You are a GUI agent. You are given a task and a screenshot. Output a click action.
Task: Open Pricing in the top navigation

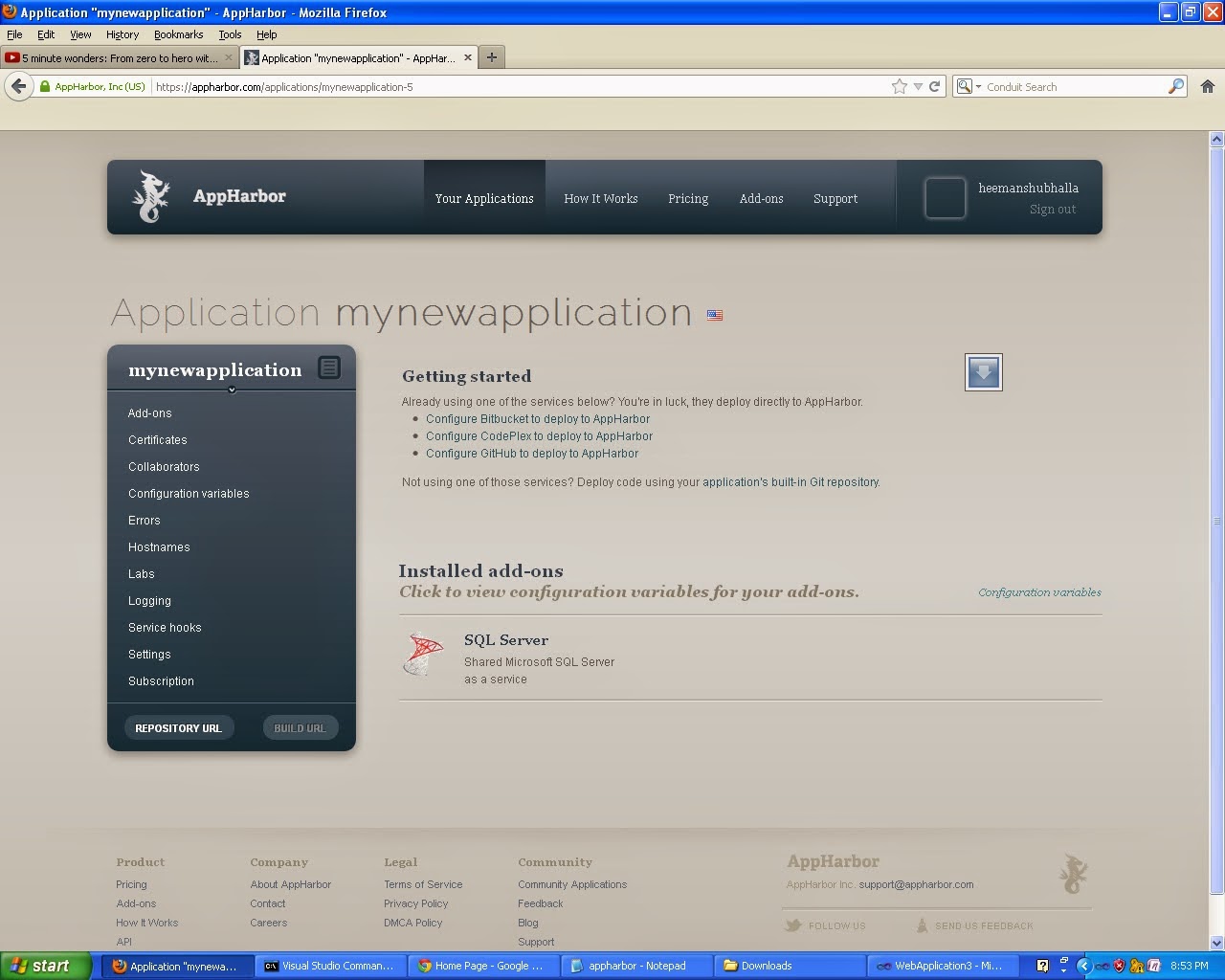coord(688,198)
